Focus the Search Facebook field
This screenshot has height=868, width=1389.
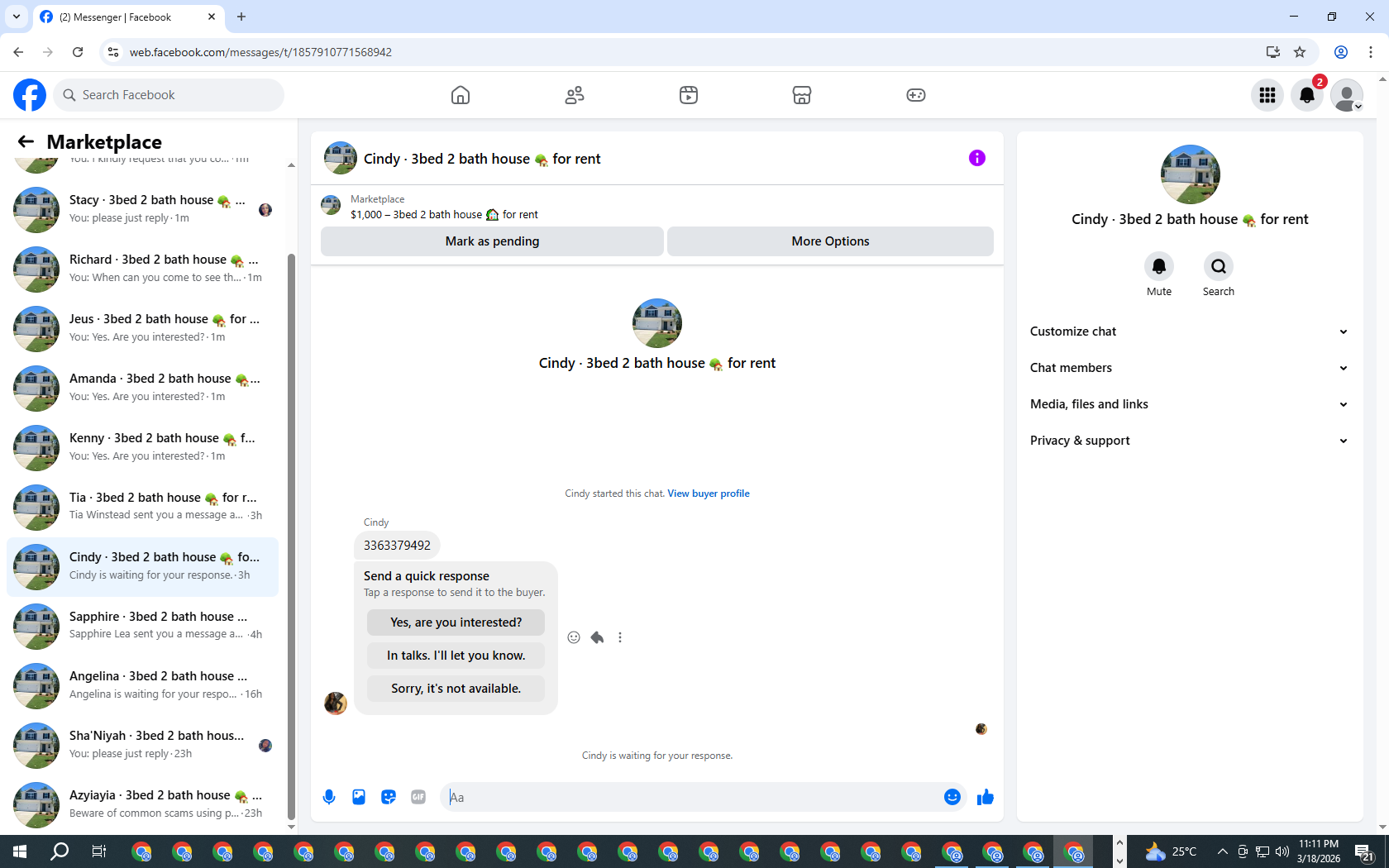[169, 95]
